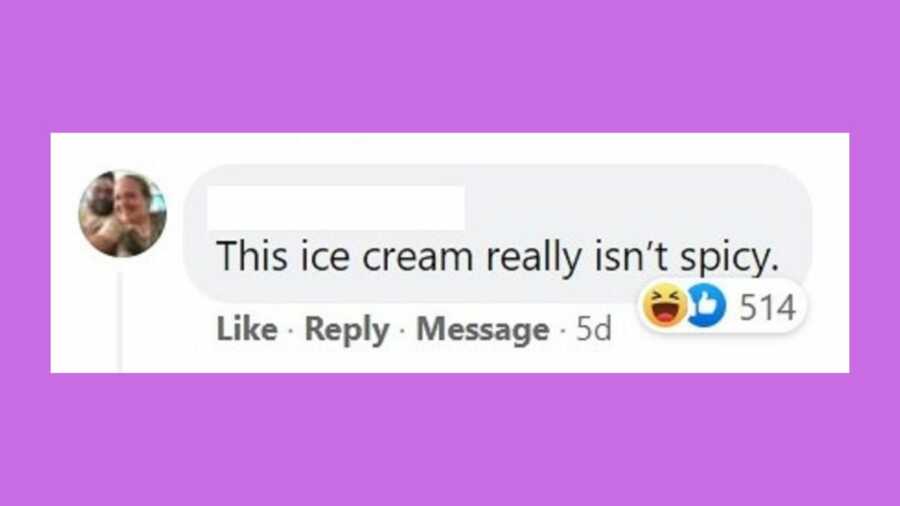Click the word "really" in the comment

pyautogui.click(x=534, y=258)
